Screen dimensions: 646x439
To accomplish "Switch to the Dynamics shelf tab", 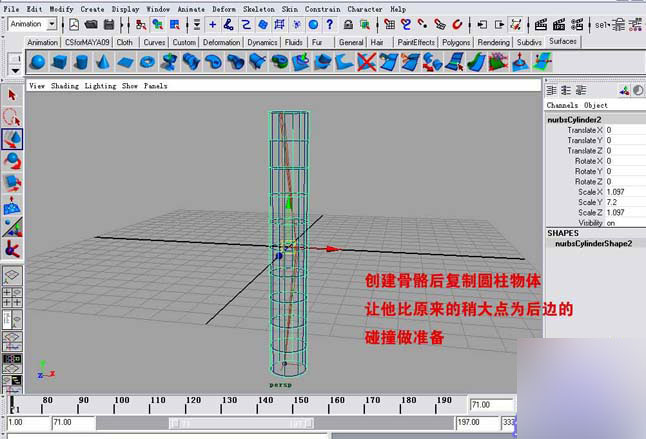I will click(x=262, y=42).
